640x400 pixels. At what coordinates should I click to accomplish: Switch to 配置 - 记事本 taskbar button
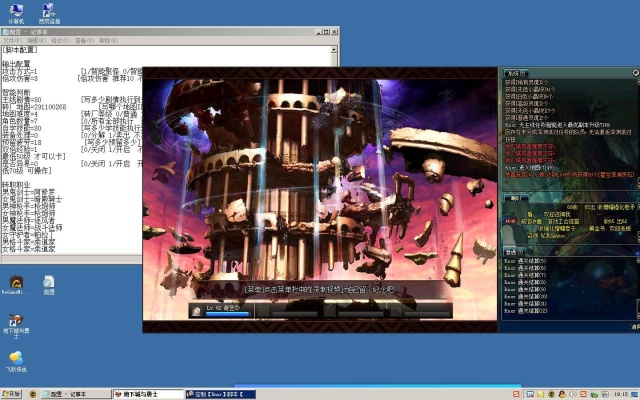tap(76, 394)
